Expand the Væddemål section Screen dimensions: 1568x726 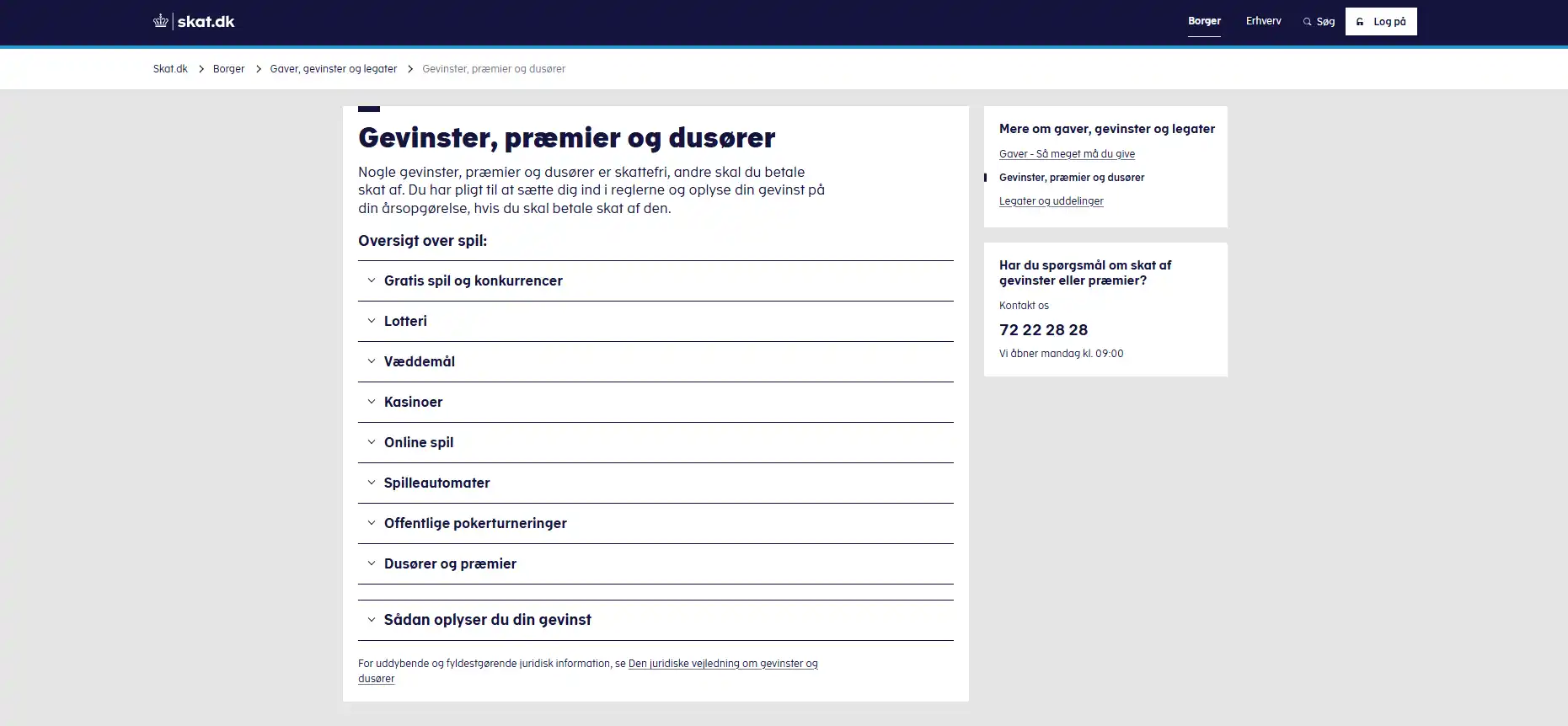656,361
